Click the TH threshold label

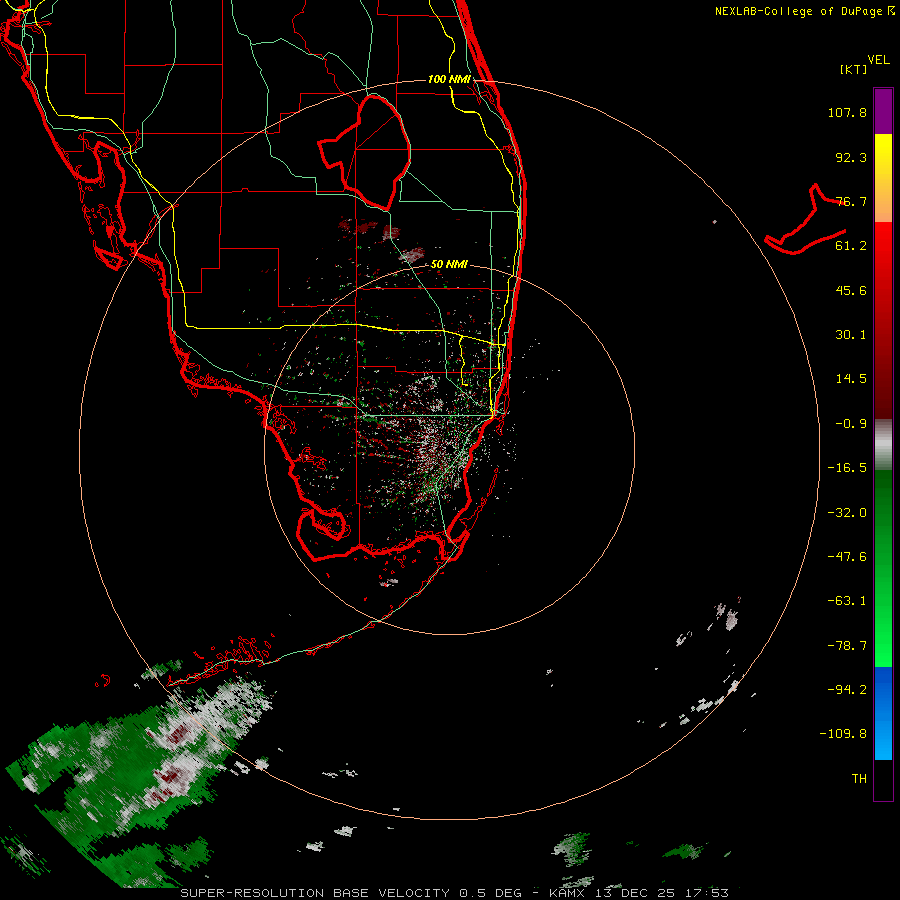(859, 779)
